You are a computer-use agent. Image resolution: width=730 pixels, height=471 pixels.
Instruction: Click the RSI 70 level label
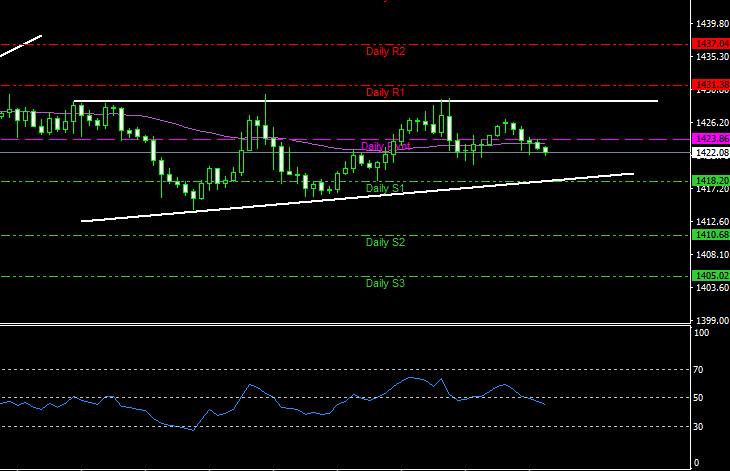tap(698, 370)
